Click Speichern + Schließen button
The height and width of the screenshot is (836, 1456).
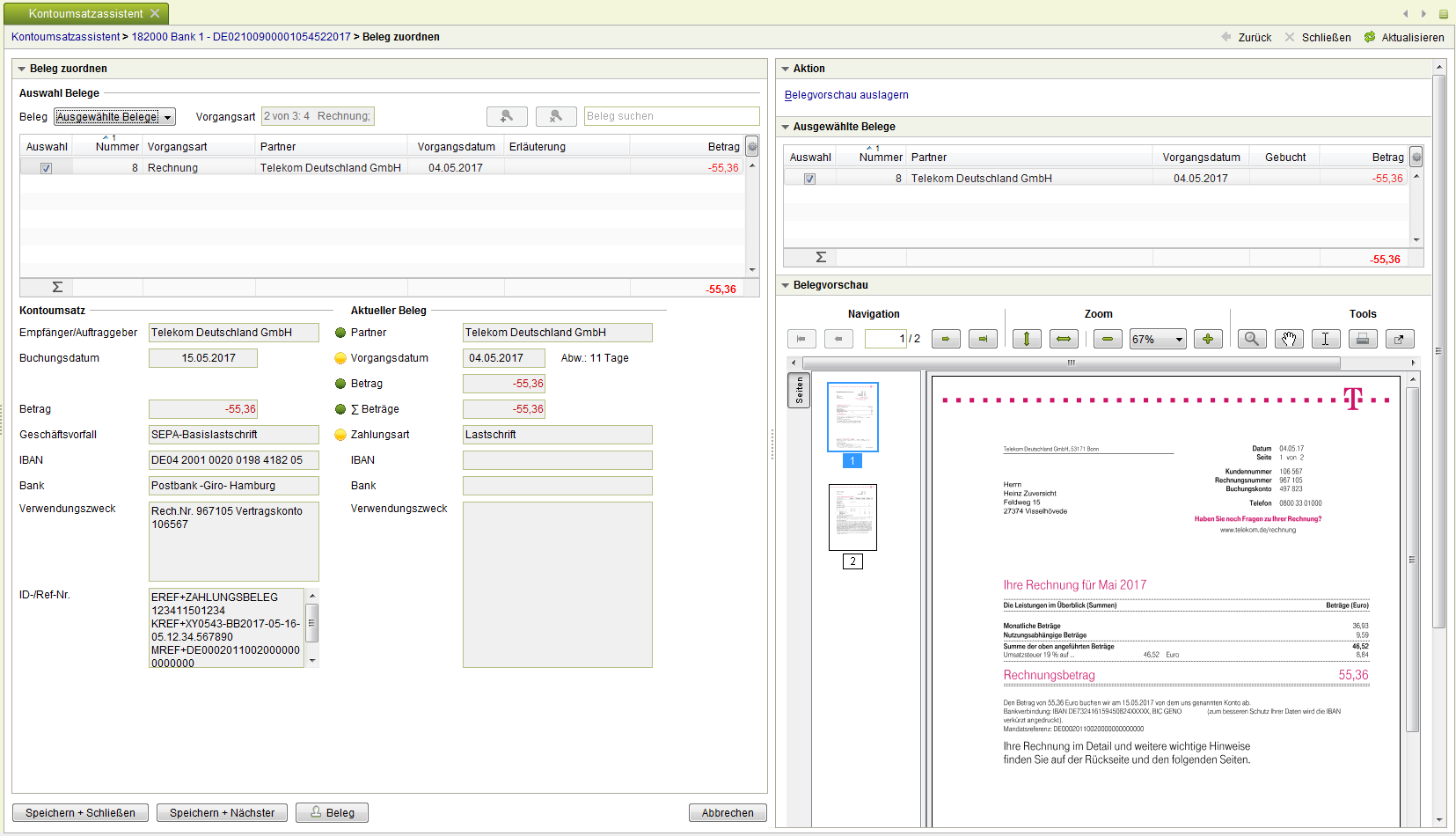coord(80,813)
